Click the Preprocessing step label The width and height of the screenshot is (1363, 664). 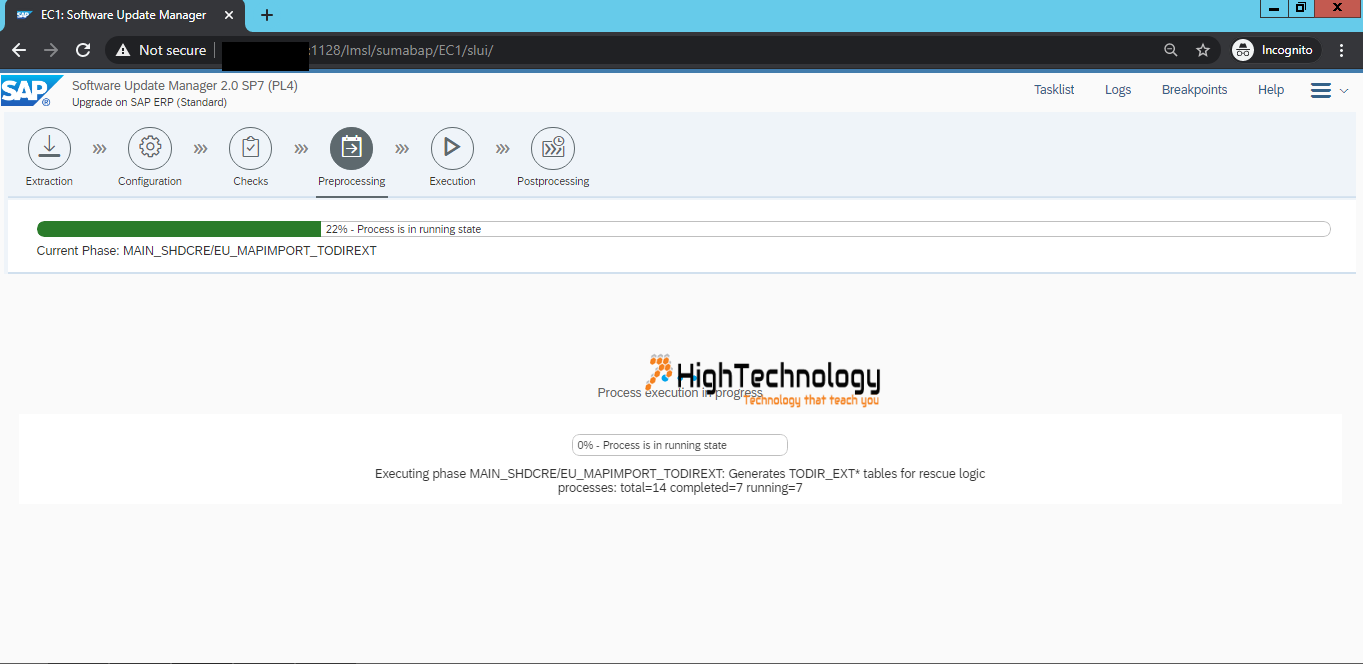(x=352, y=181)
